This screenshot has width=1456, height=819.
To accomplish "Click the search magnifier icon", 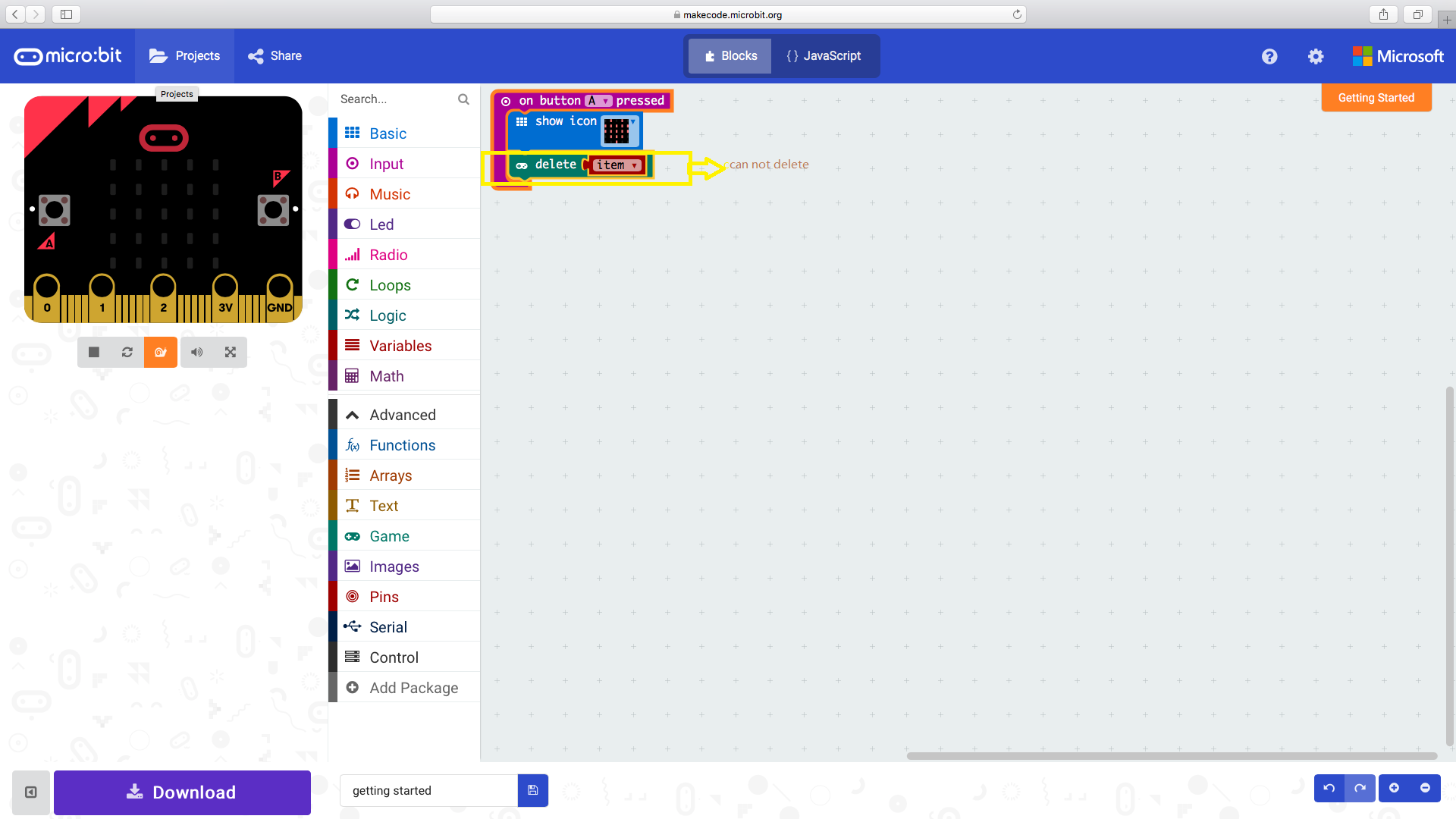I will (463, 99).
